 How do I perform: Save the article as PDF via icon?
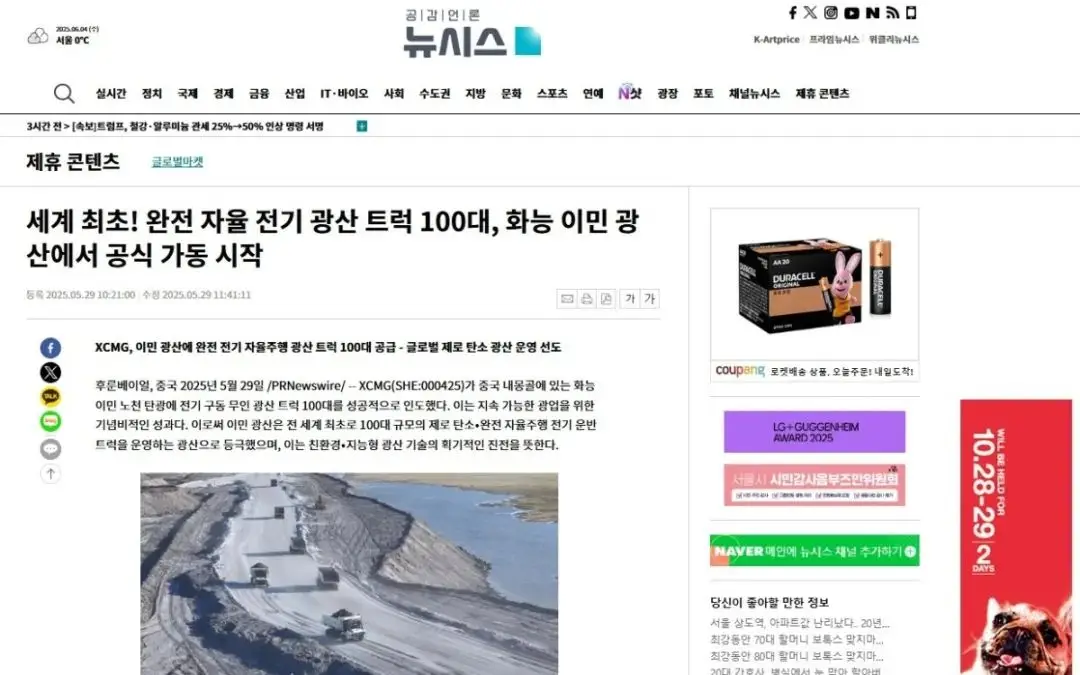606,298
